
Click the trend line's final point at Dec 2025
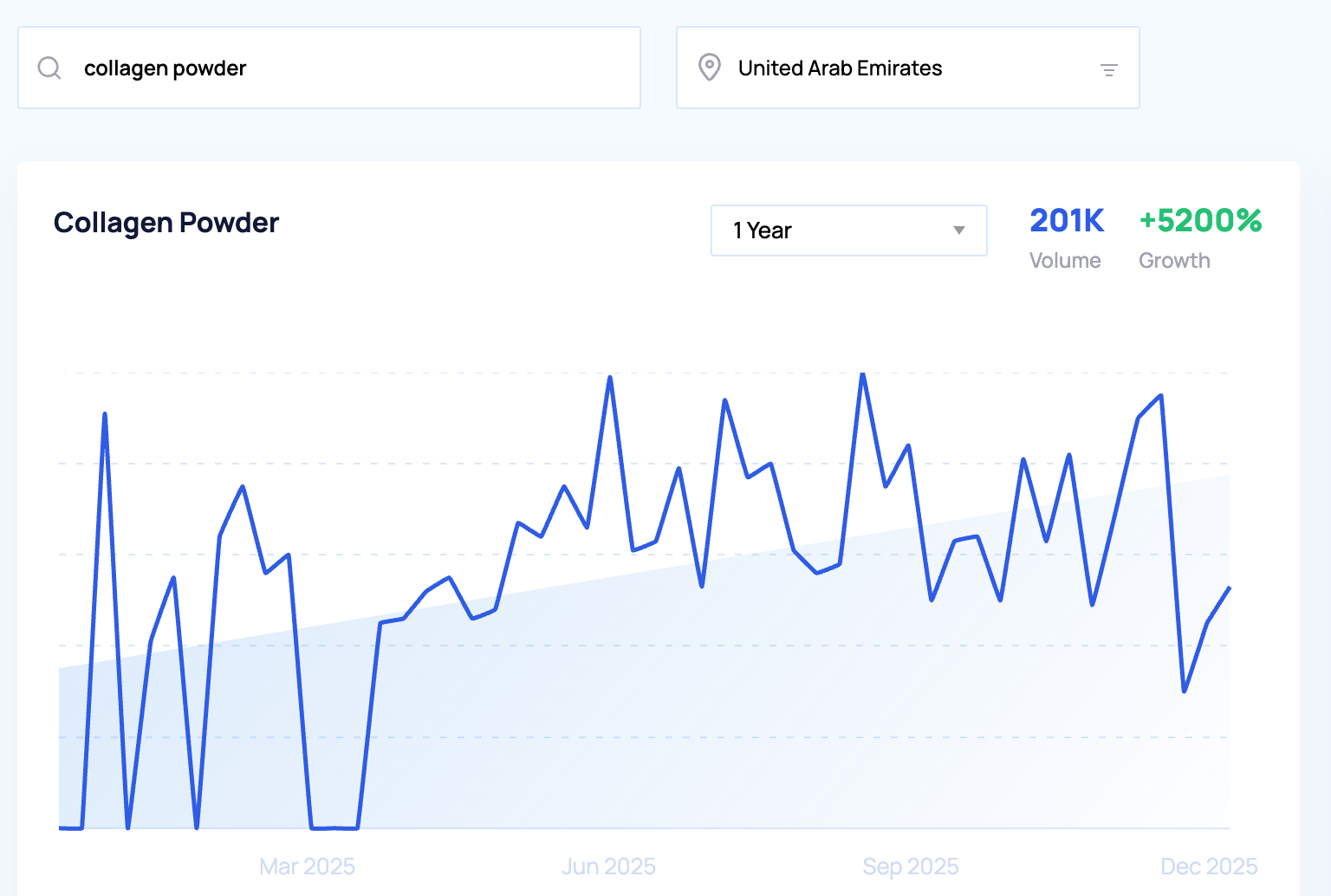(1229, 588)
